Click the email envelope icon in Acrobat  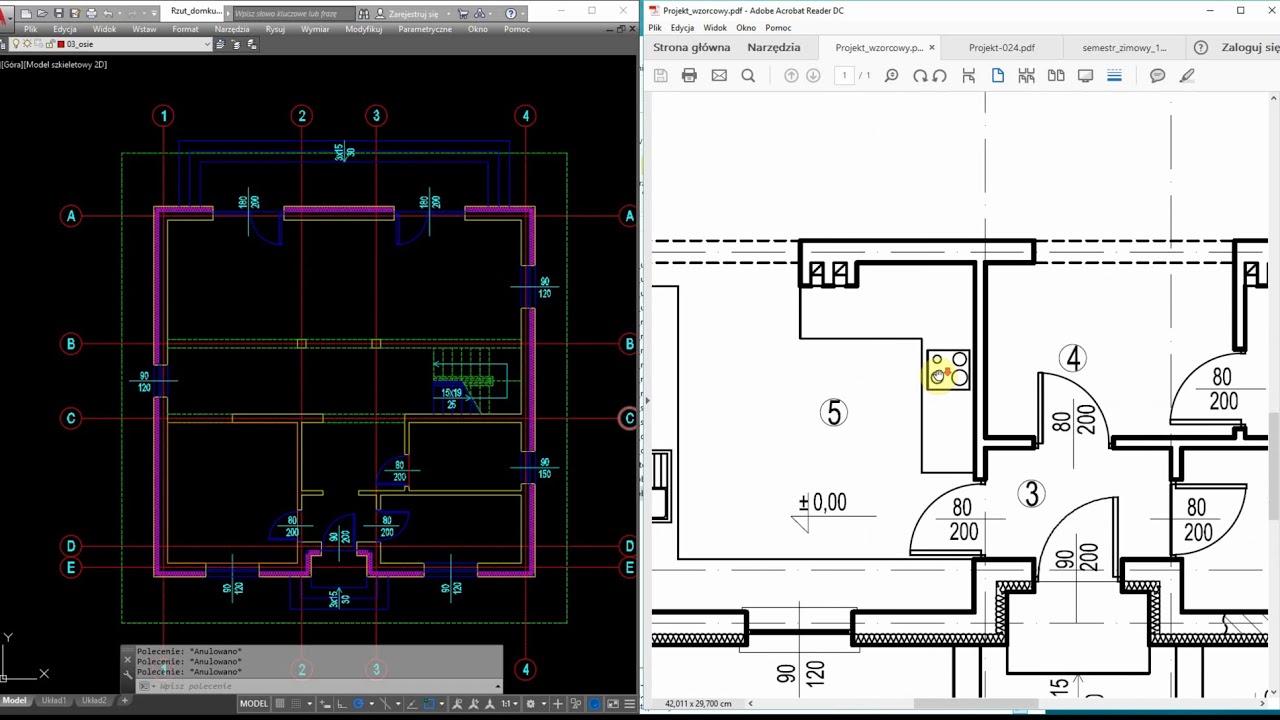point(719,75)
